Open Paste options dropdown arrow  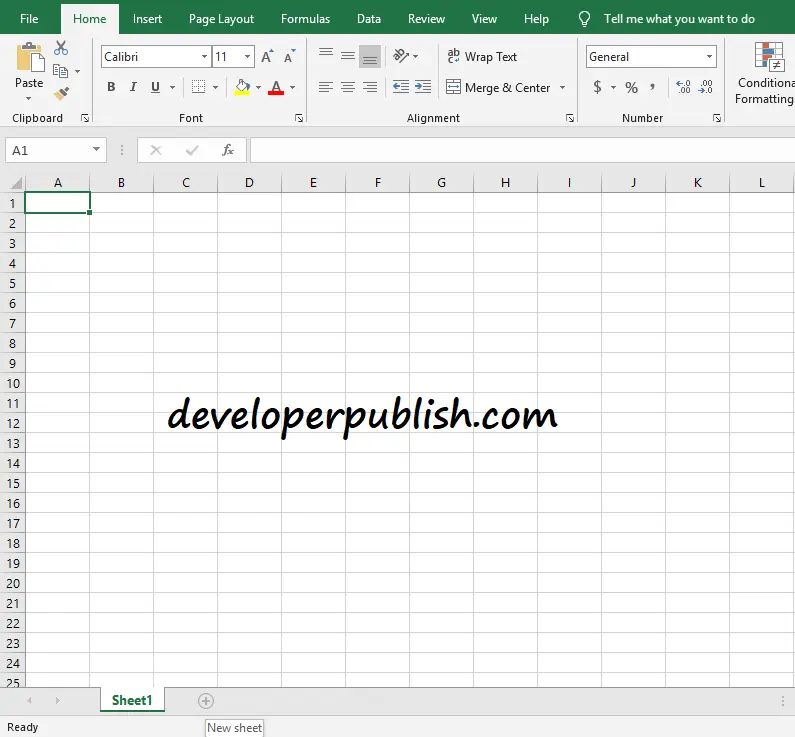point(29,98)
